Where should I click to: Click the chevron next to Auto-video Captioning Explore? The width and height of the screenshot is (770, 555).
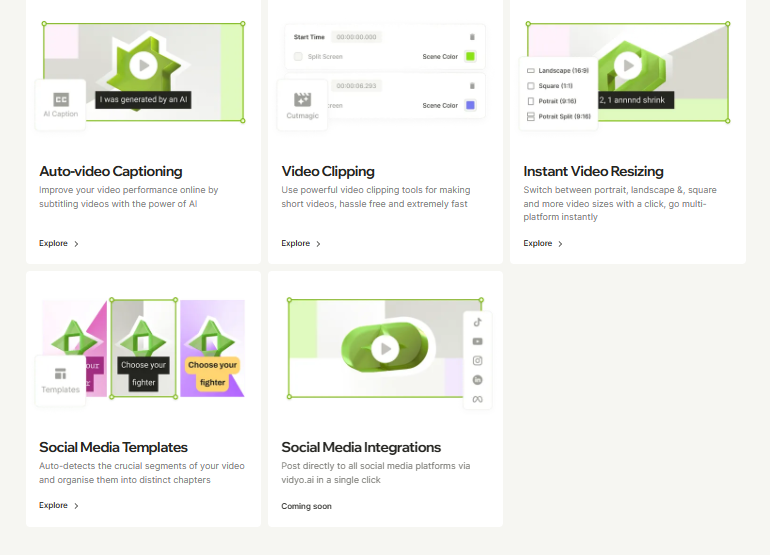(x=76, y=243)
